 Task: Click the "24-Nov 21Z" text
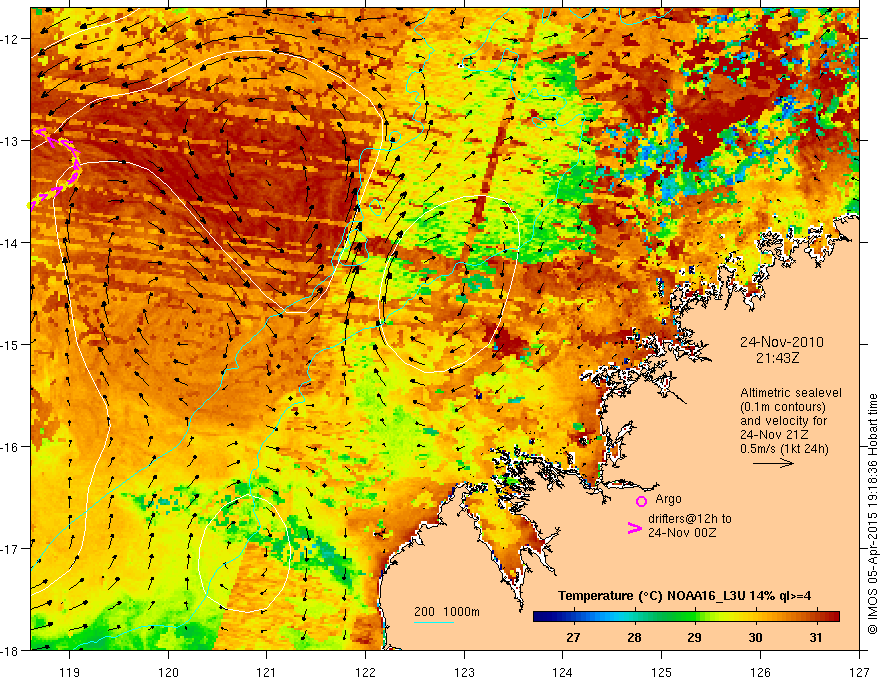click(769, 434)
